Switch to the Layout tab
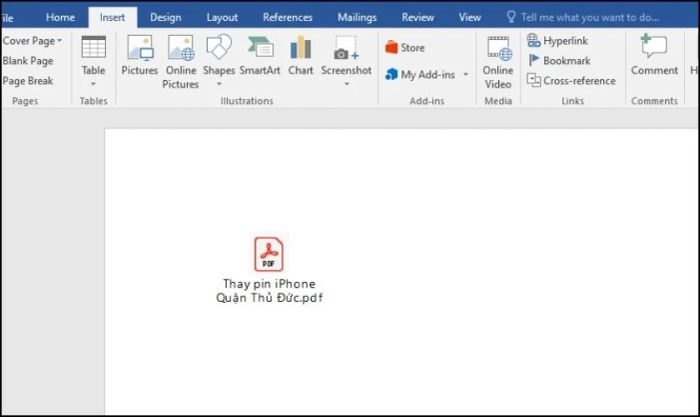 [x=222, y=17]
